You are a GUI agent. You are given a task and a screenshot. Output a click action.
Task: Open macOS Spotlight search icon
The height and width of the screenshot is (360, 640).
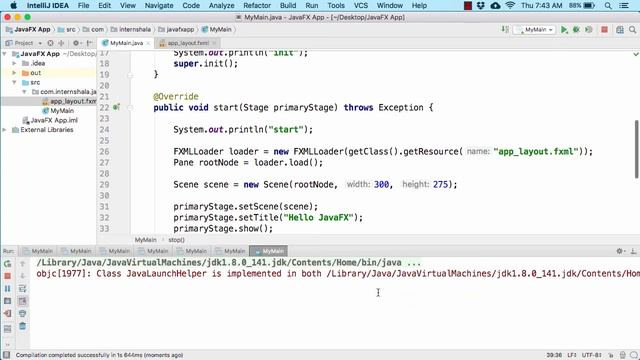coord(608,5)
